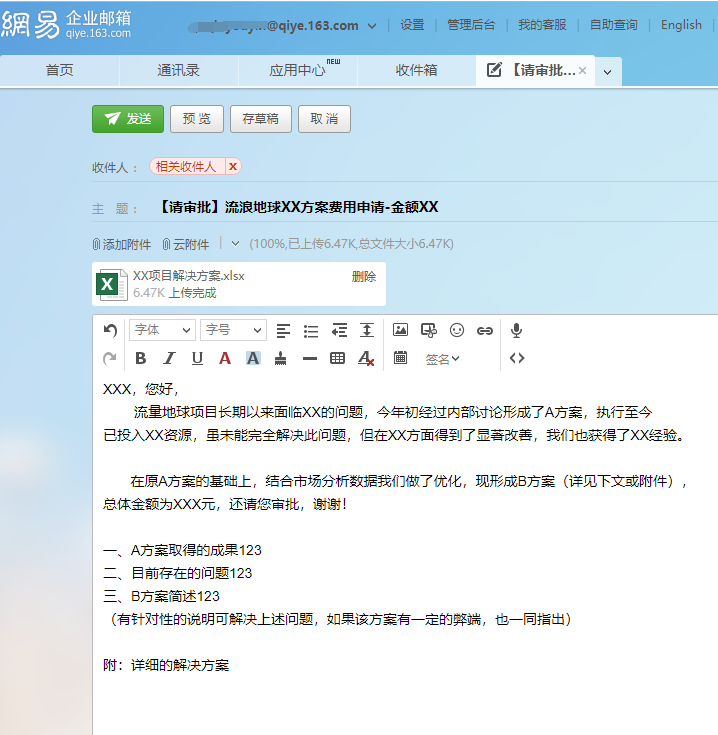
Task: Open the 签名 signature dropdown
Action: pyautogui.click(x=442, y=359)
